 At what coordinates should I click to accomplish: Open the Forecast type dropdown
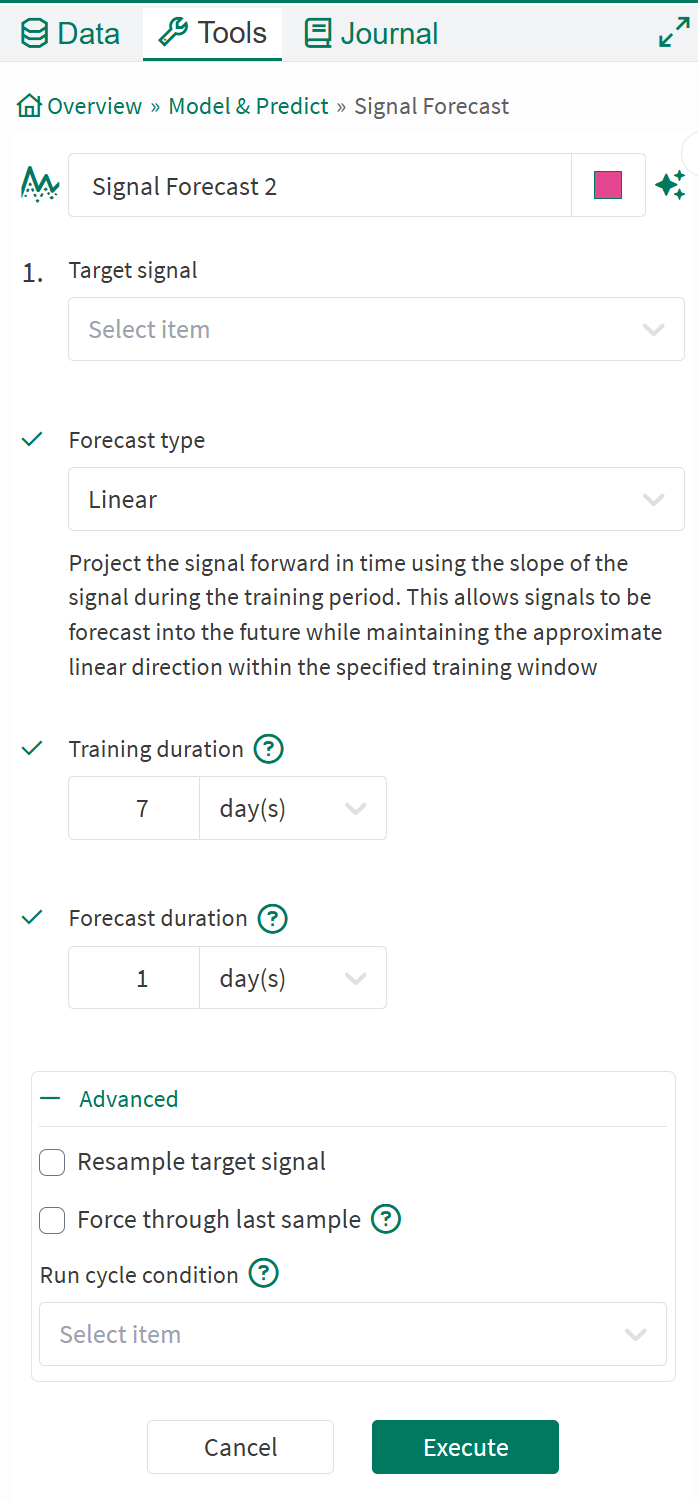click(x=376, y=499)
